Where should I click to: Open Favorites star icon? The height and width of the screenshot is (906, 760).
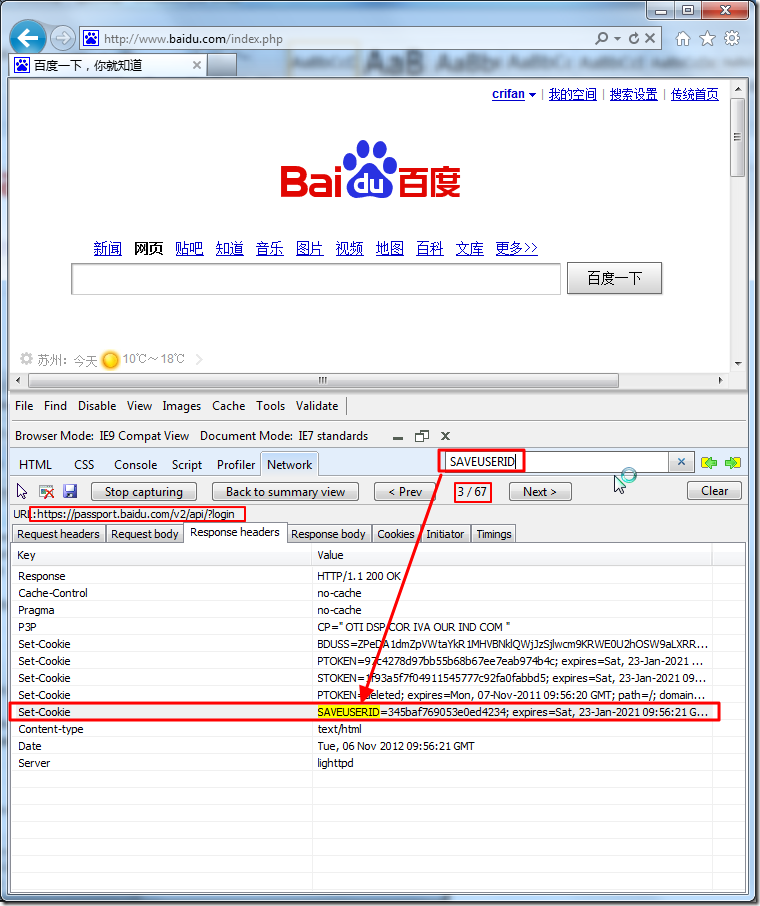pyautogui.click(x=707, y=39)
